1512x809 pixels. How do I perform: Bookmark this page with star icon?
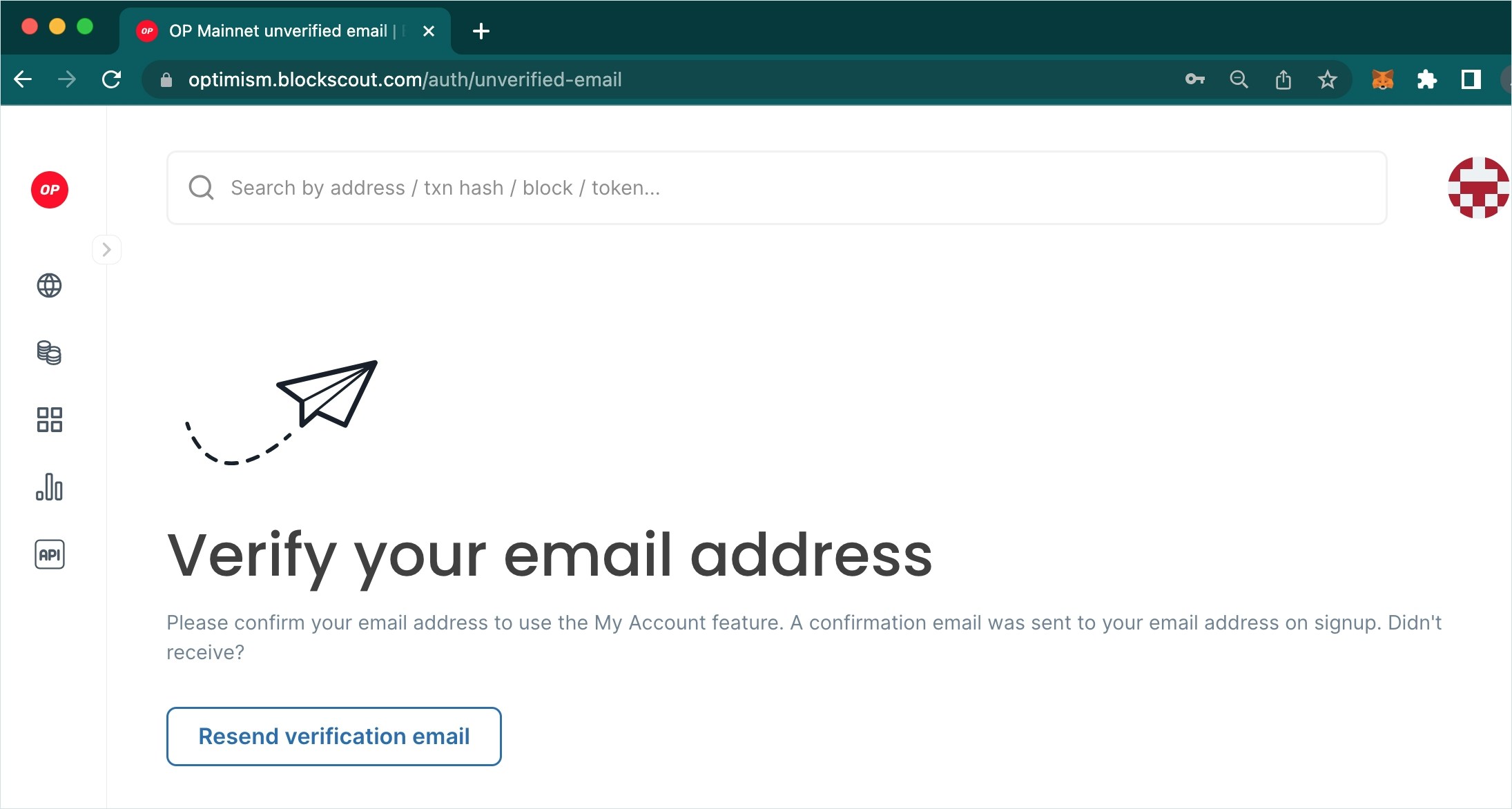click(x=1327, y=80)
